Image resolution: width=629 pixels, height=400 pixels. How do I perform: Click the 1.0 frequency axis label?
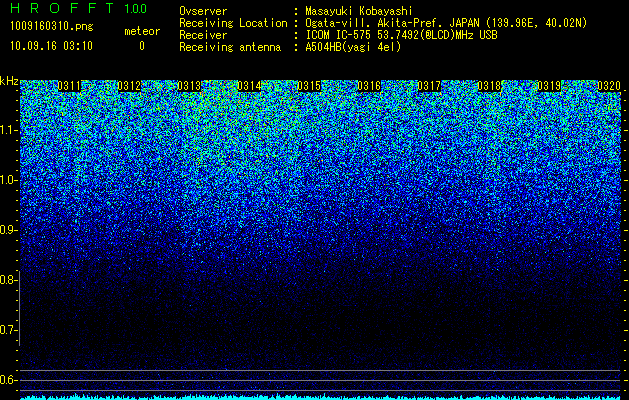point(9,180)
